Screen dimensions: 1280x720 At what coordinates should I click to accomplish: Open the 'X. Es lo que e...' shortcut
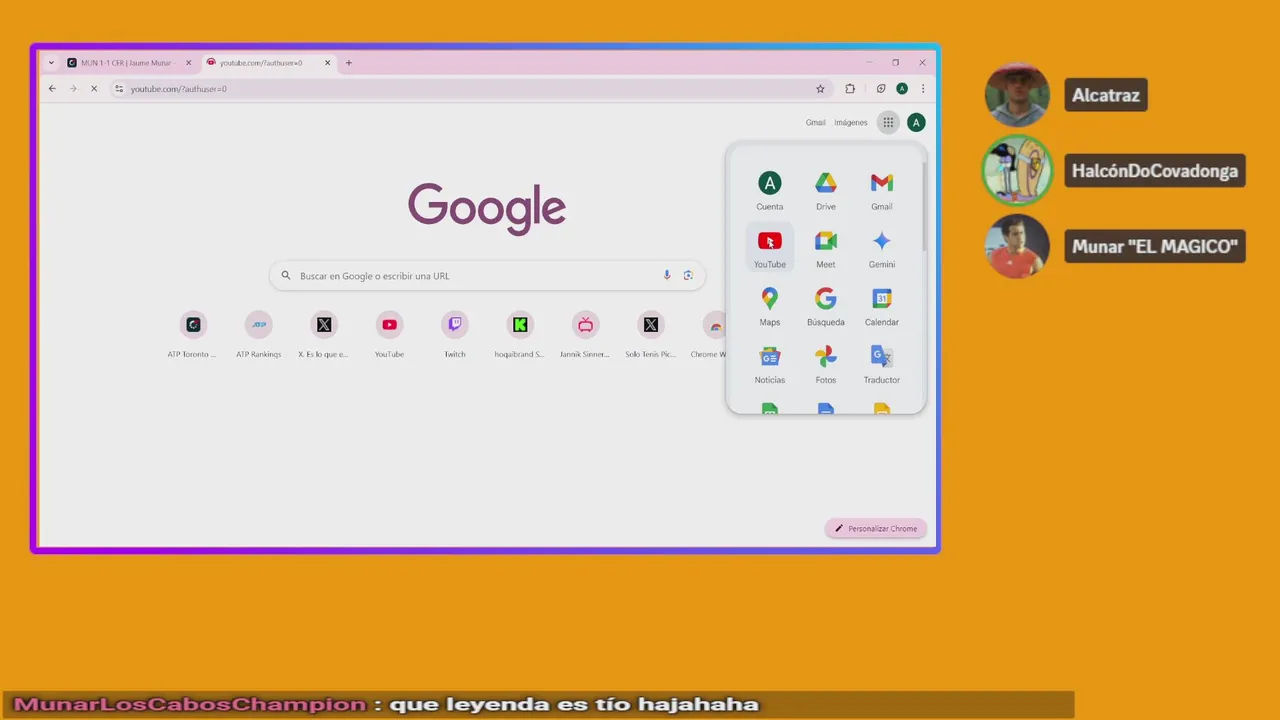[x=323, y=335]
